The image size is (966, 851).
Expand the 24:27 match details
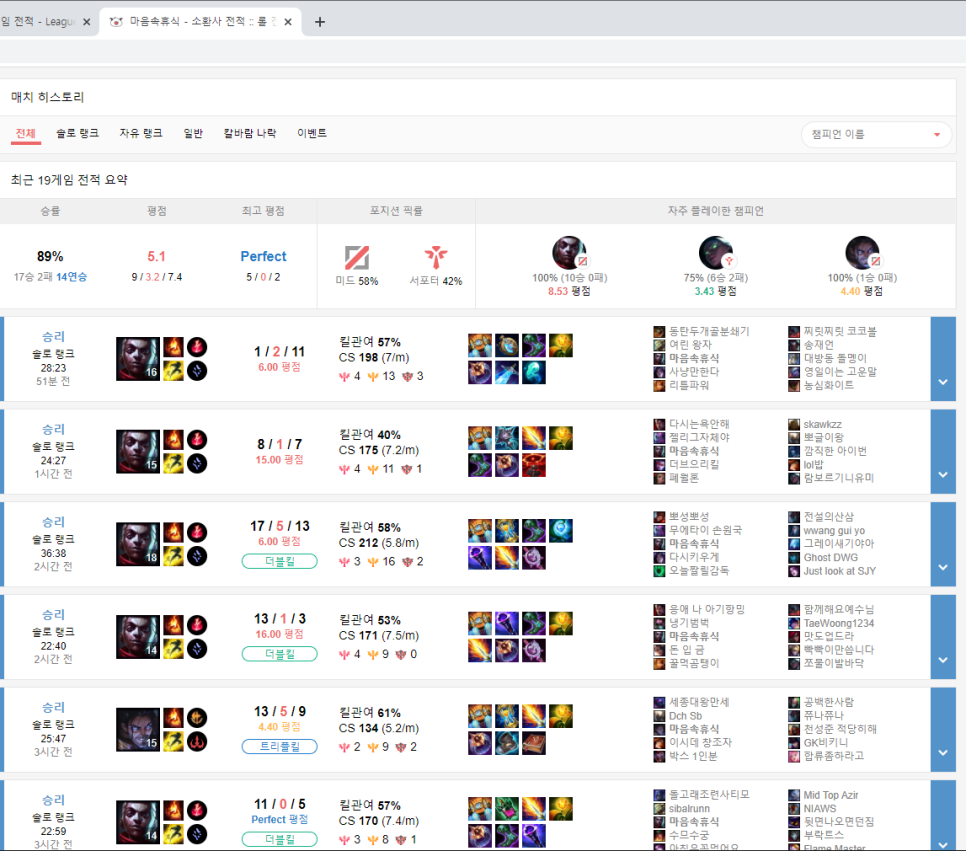(x=943, y=452)
